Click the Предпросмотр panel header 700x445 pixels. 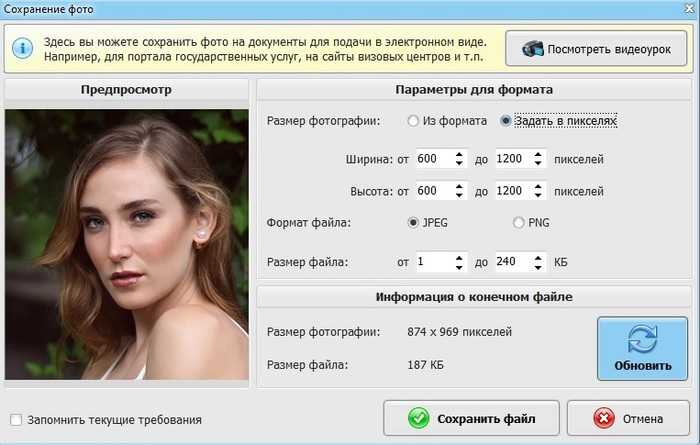[x=126, y=90]
